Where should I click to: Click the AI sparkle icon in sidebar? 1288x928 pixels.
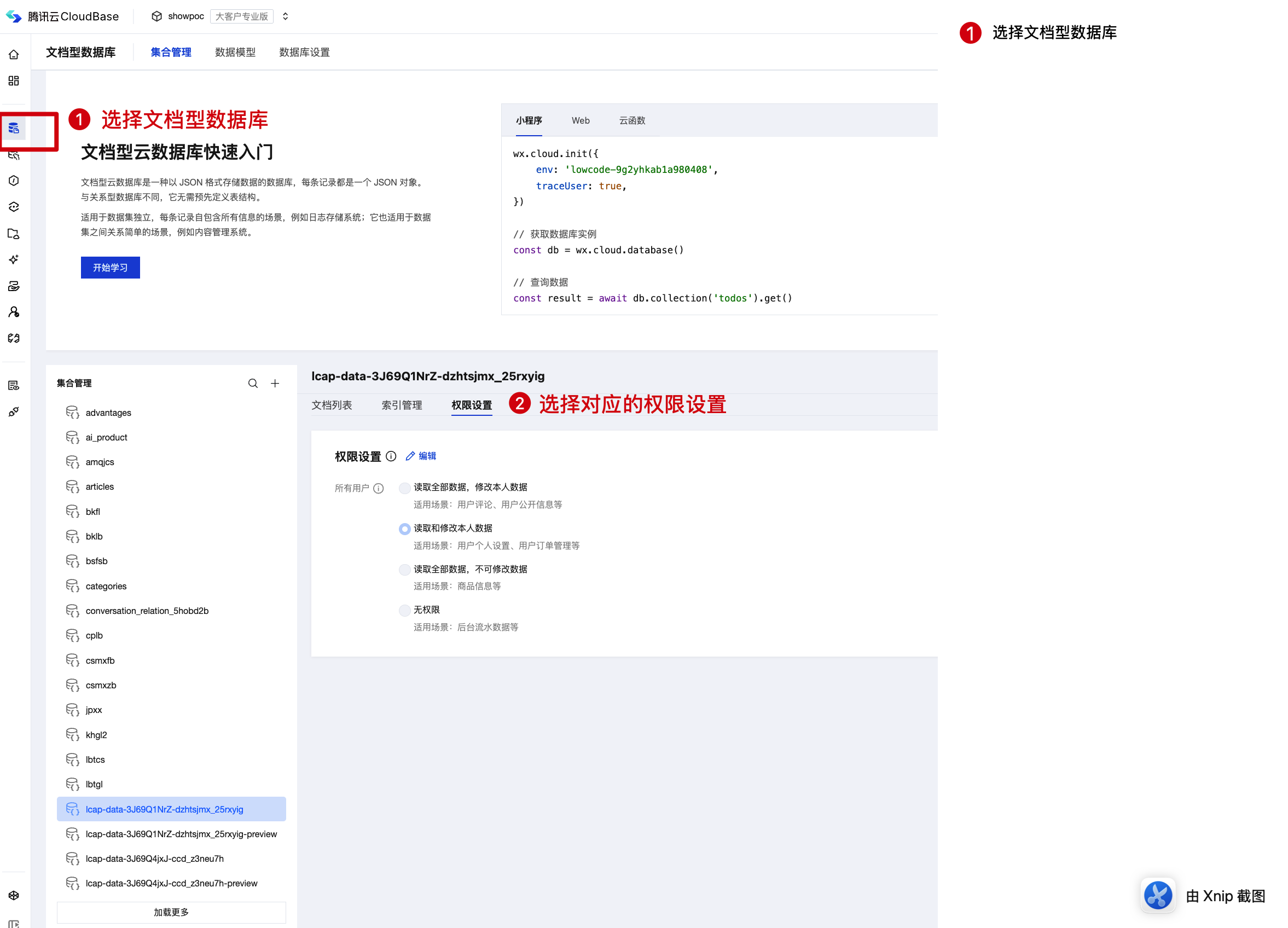pyautogui.click(x=14, y=259)
